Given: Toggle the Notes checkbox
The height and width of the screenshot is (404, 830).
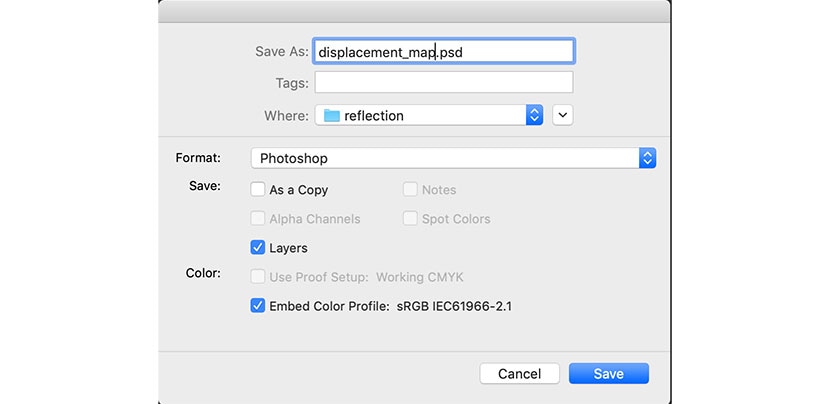Looking at the screenshot, I should point(410,189).
